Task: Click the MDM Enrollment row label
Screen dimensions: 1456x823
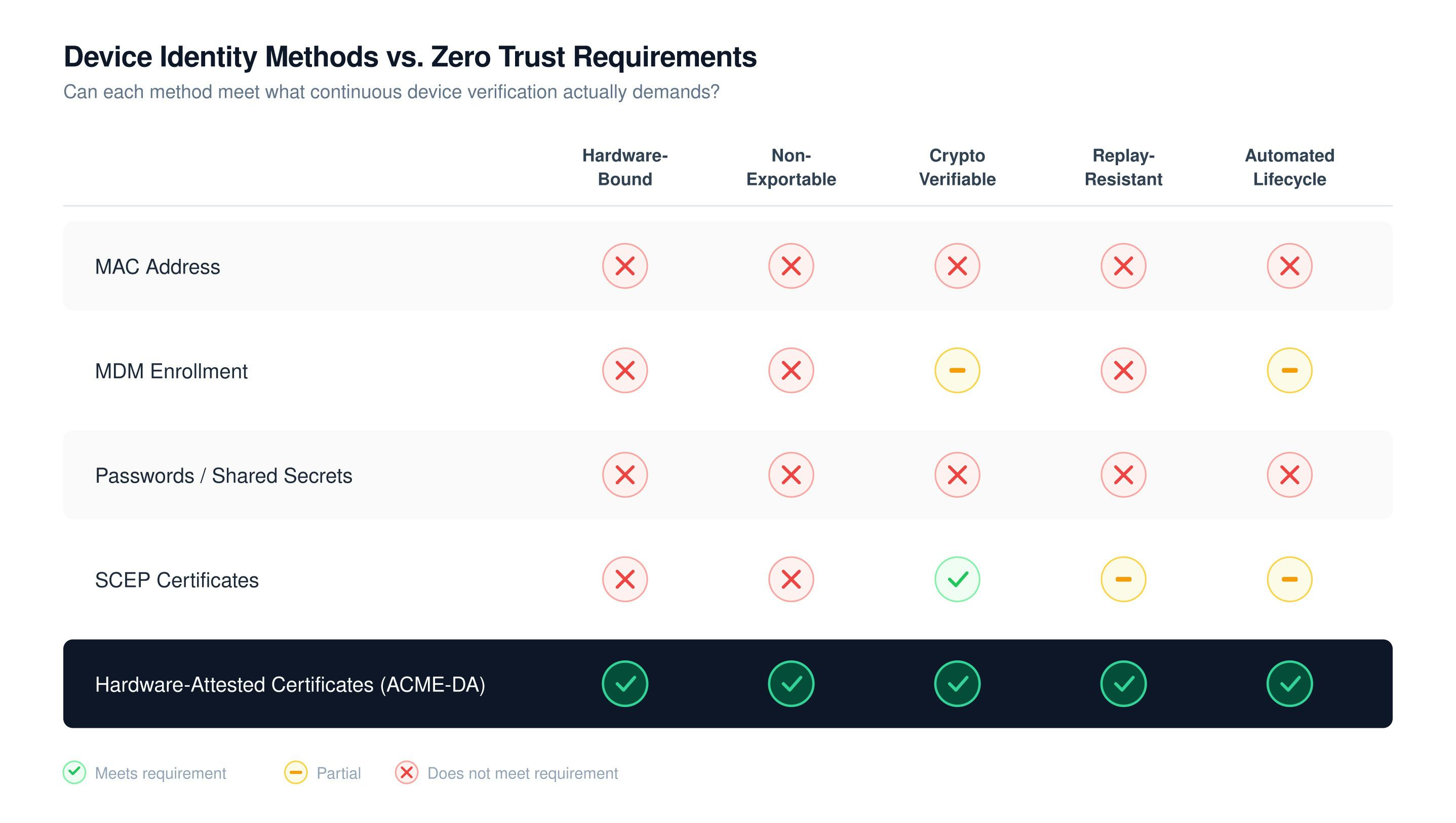Action: [171, 371]
